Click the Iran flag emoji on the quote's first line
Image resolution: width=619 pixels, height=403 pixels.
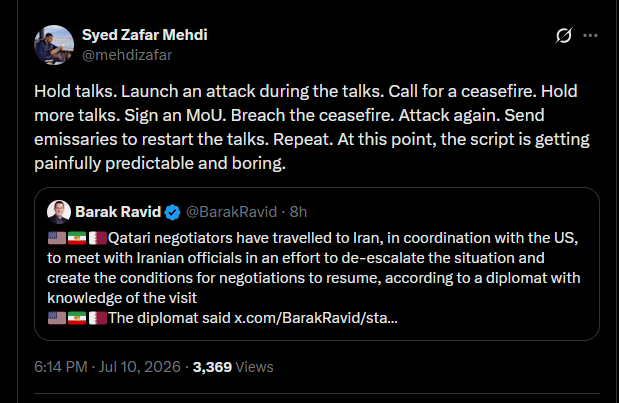tap(77, 238)
